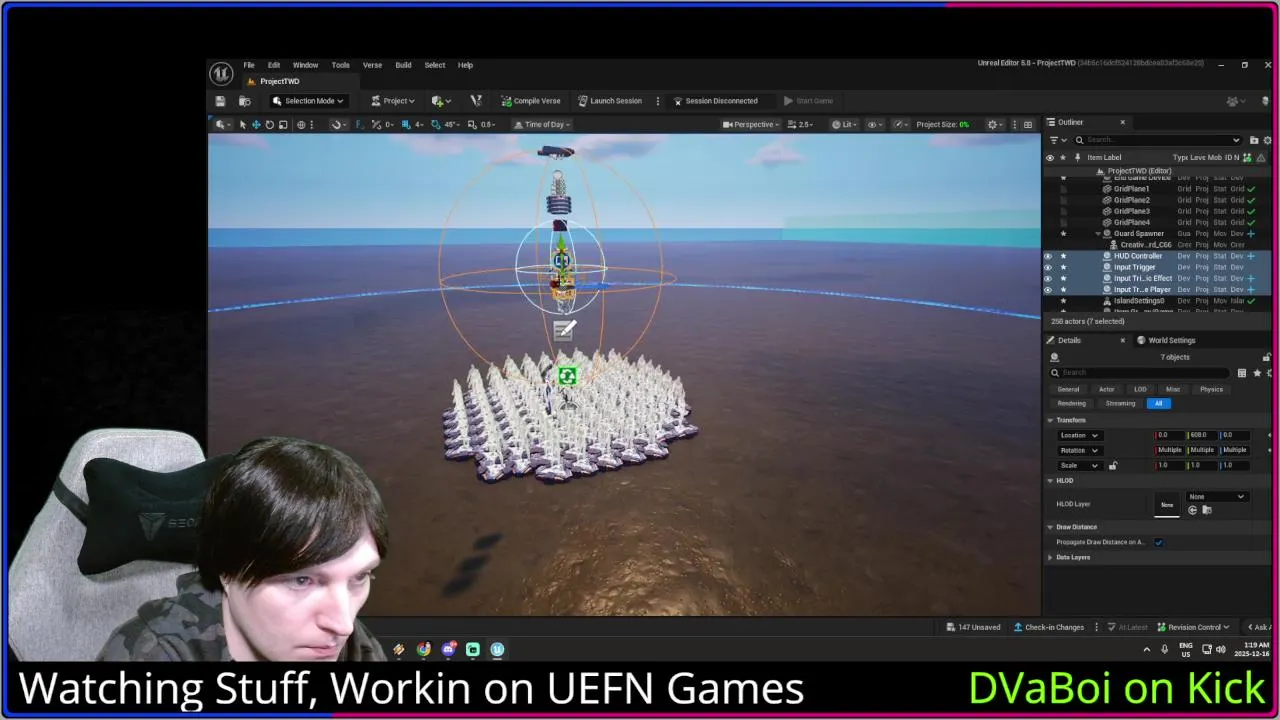Click the Outliner visibility column eye header

1050,157
